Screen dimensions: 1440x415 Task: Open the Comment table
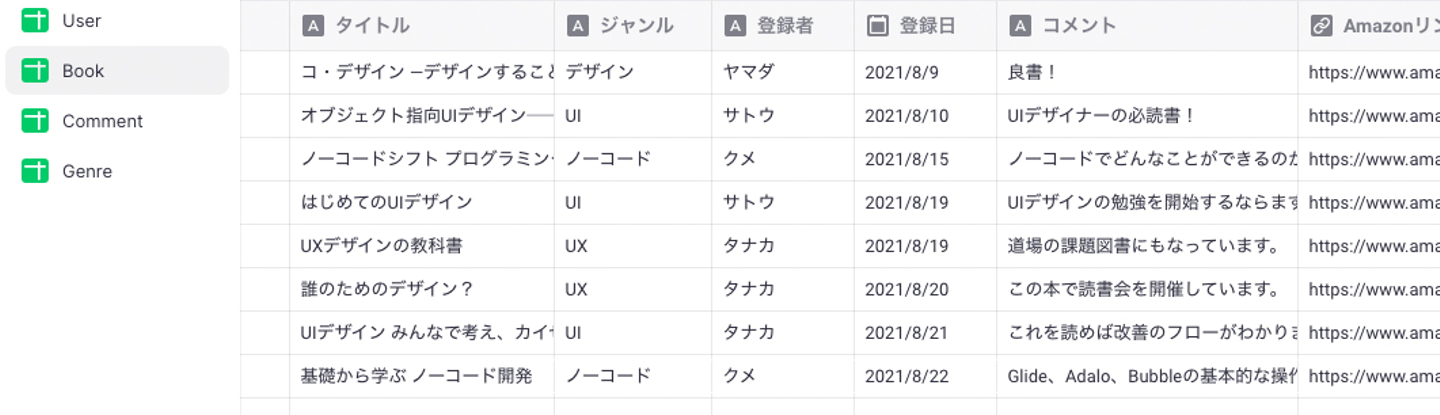point(102,121)
